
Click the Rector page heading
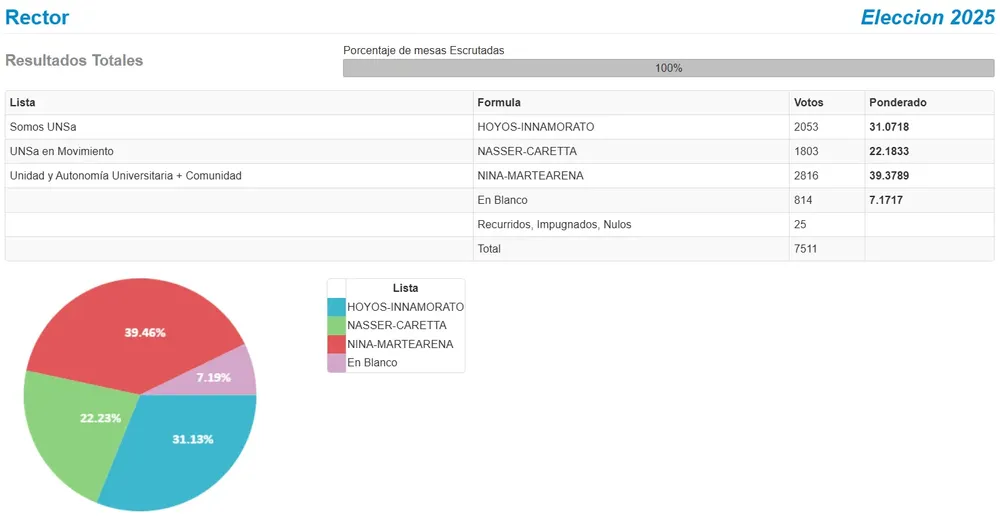(37, 17)
